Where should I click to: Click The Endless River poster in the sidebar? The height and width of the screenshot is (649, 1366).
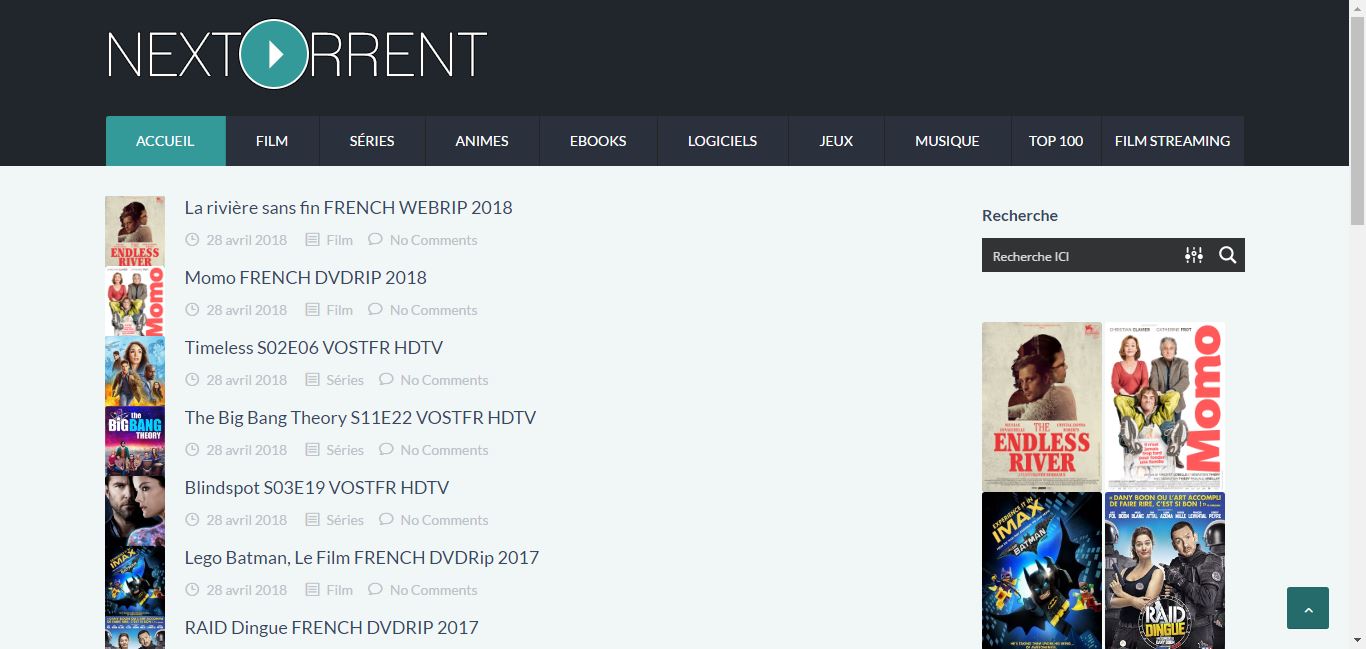pos(1041,406)
